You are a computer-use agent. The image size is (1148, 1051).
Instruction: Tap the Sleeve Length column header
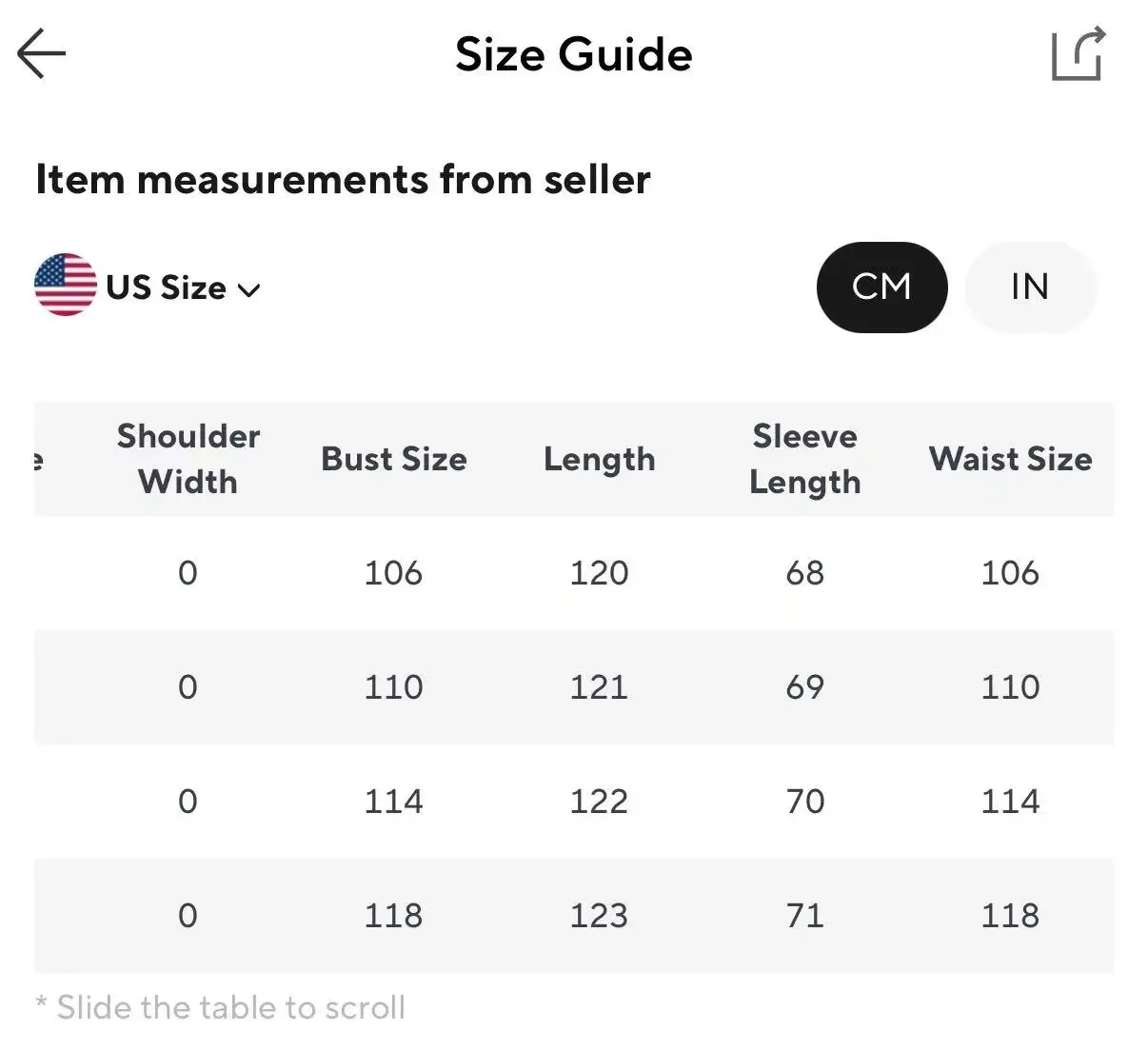pyautogui.click(x=804, y=459)
